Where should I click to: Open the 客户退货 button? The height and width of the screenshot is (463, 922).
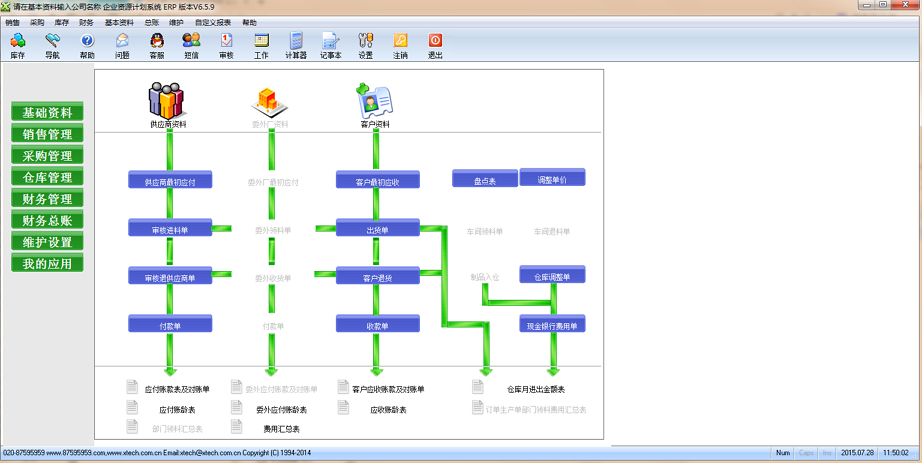pyautogui.click(x=378, y=276)
